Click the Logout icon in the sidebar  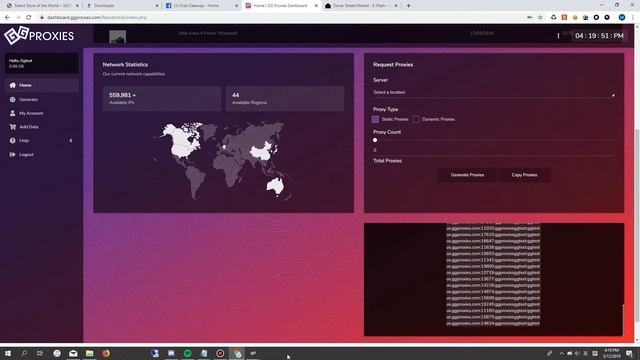tap(13, 154)
